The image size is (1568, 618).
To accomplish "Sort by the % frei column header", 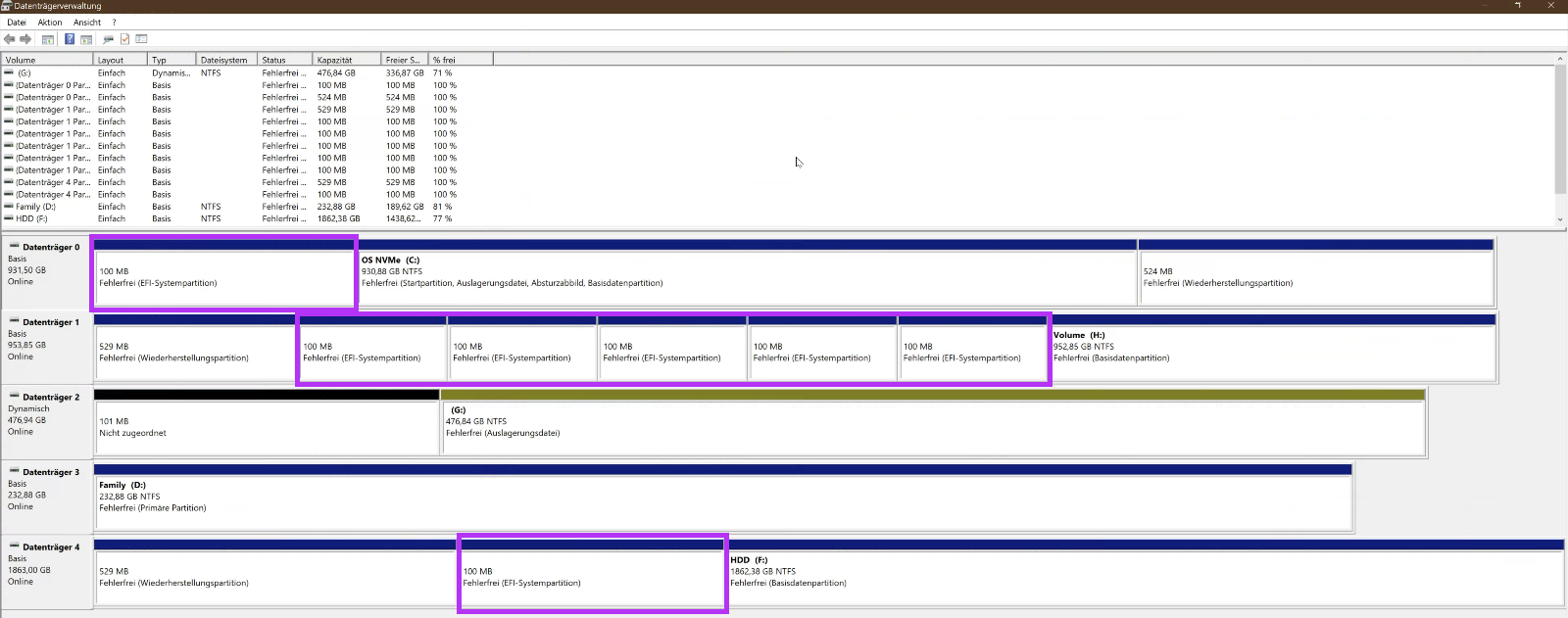I will [x=461, y=60].
